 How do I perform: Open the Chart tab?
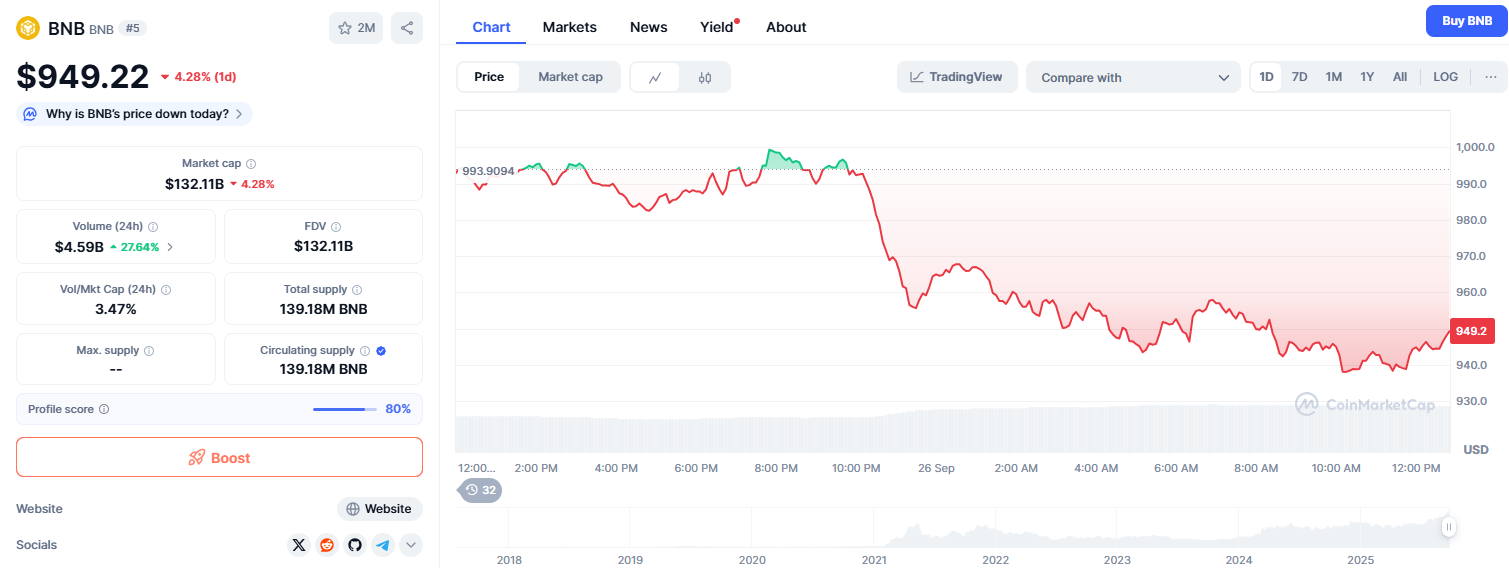(491, 27)
